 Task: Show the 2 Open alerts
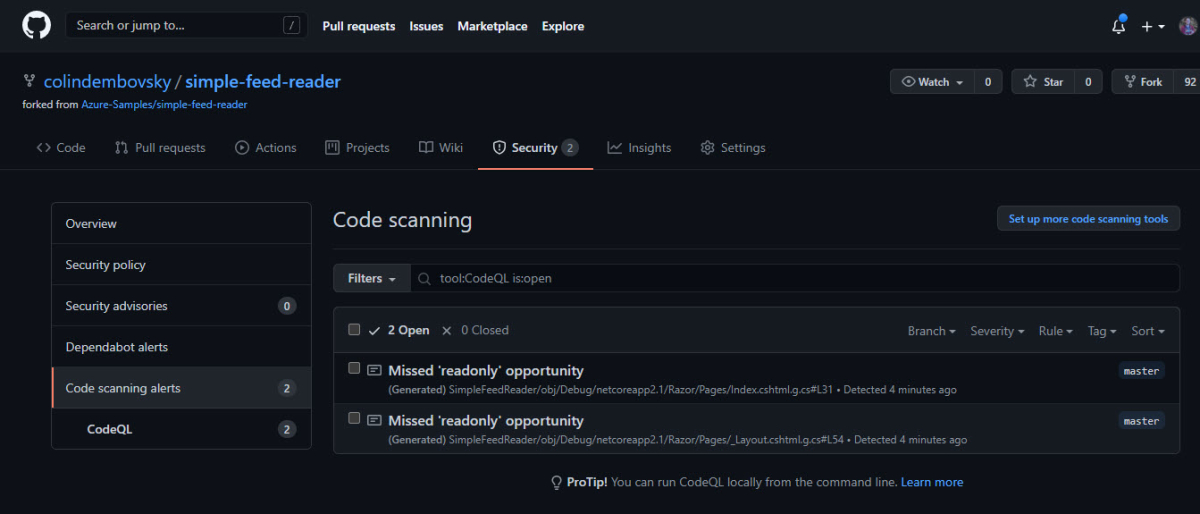(400, 330)
